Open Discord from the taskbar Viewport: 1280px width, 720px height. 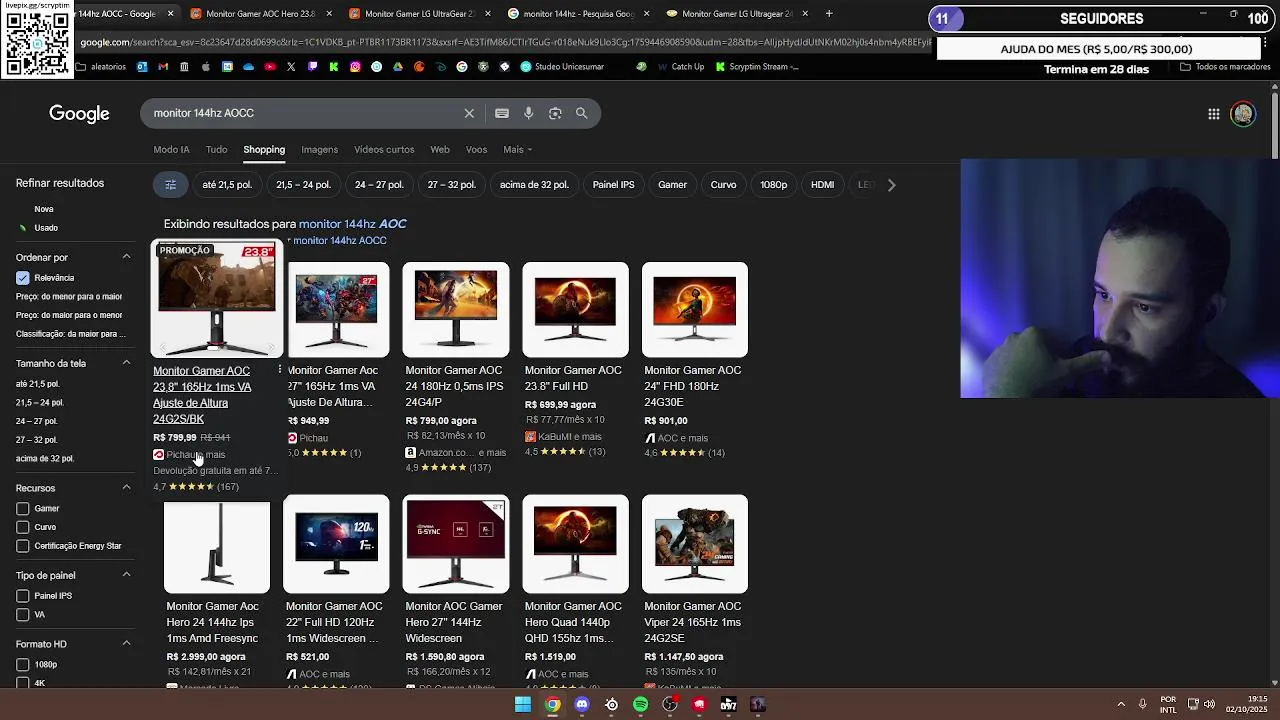tap(582, 705)
